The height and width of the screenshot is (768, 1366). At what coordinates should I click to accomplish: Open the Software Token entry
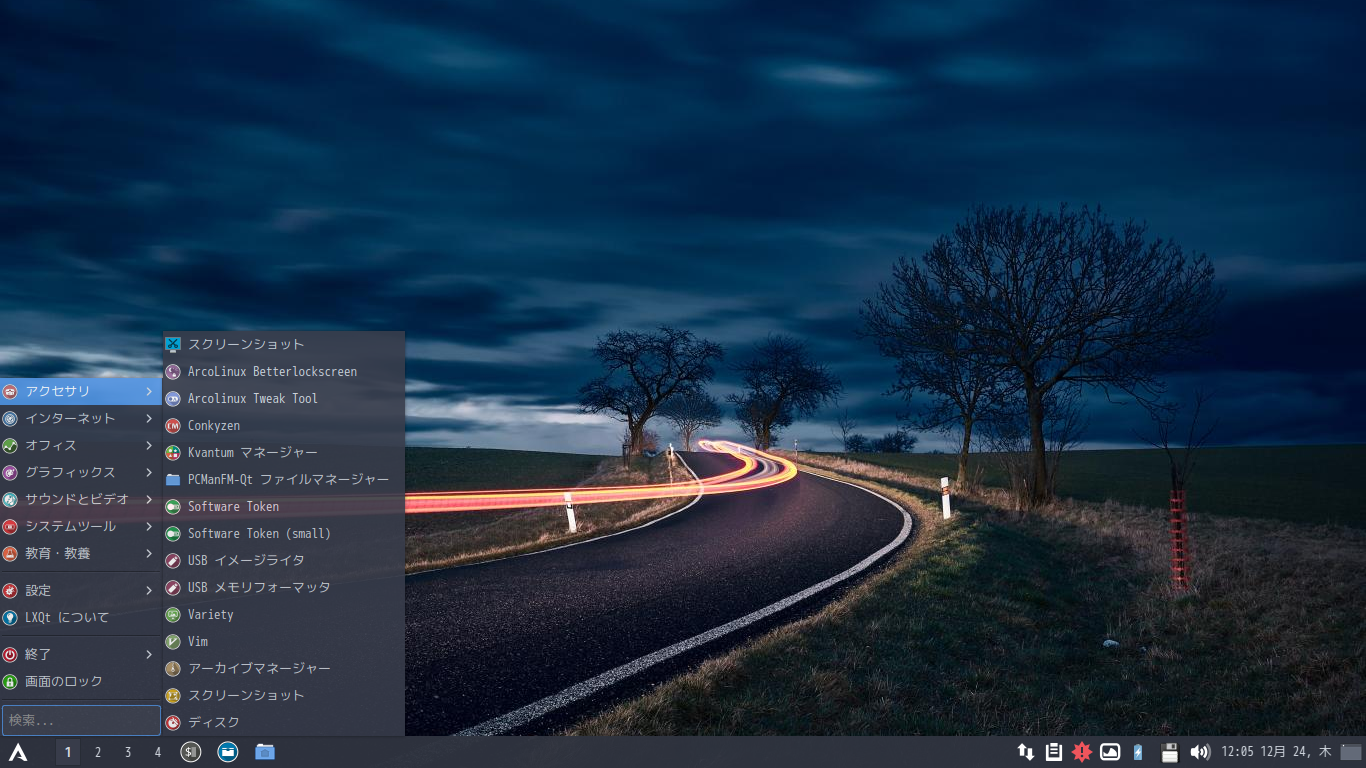(284, 506)
